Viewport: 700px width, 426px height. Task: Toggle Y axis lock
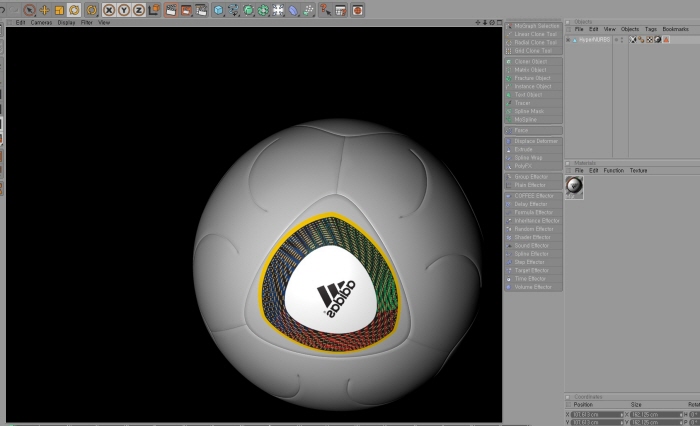coord(124,10)
